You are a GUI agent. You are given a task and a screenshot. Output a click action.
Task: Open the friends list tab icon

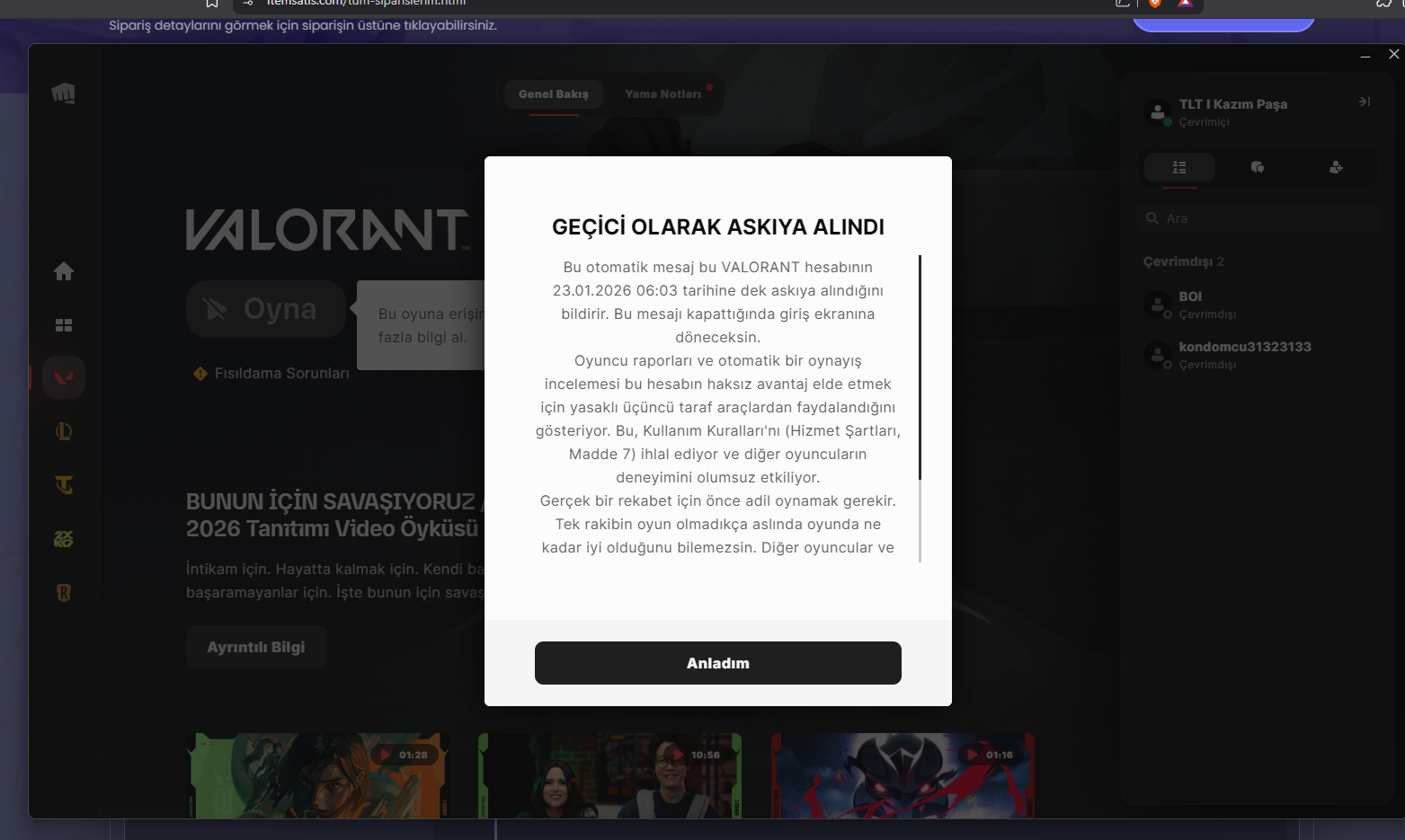[1179, 167]
